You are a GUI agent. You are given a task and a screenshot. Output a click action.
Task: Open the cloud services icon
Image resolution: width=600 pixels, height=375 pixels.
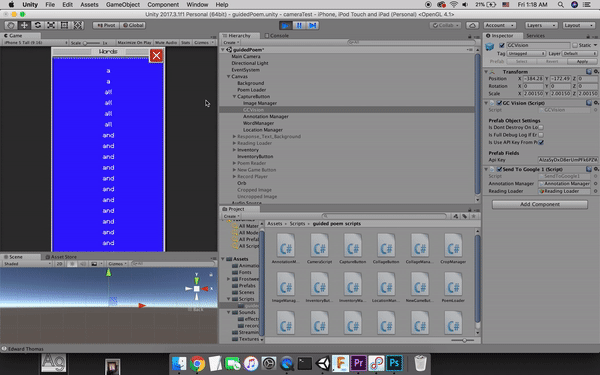472,25
